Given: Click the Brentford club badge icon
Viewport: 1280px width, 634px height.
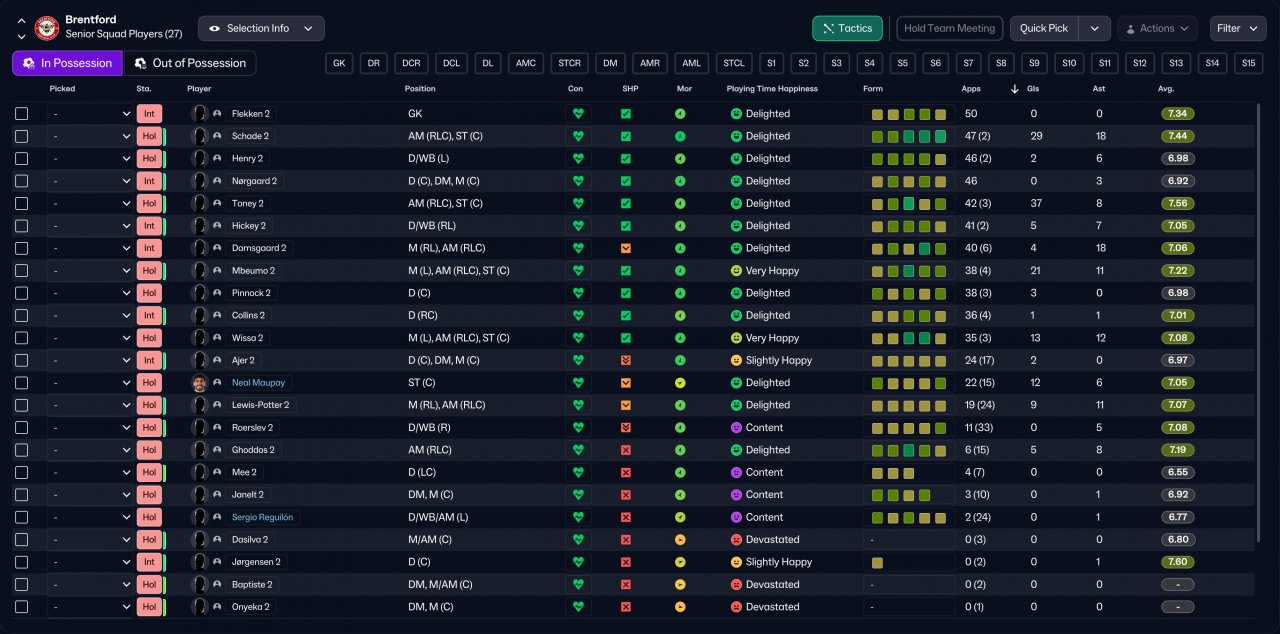Looking at the screenshot, I should [47, 28].
